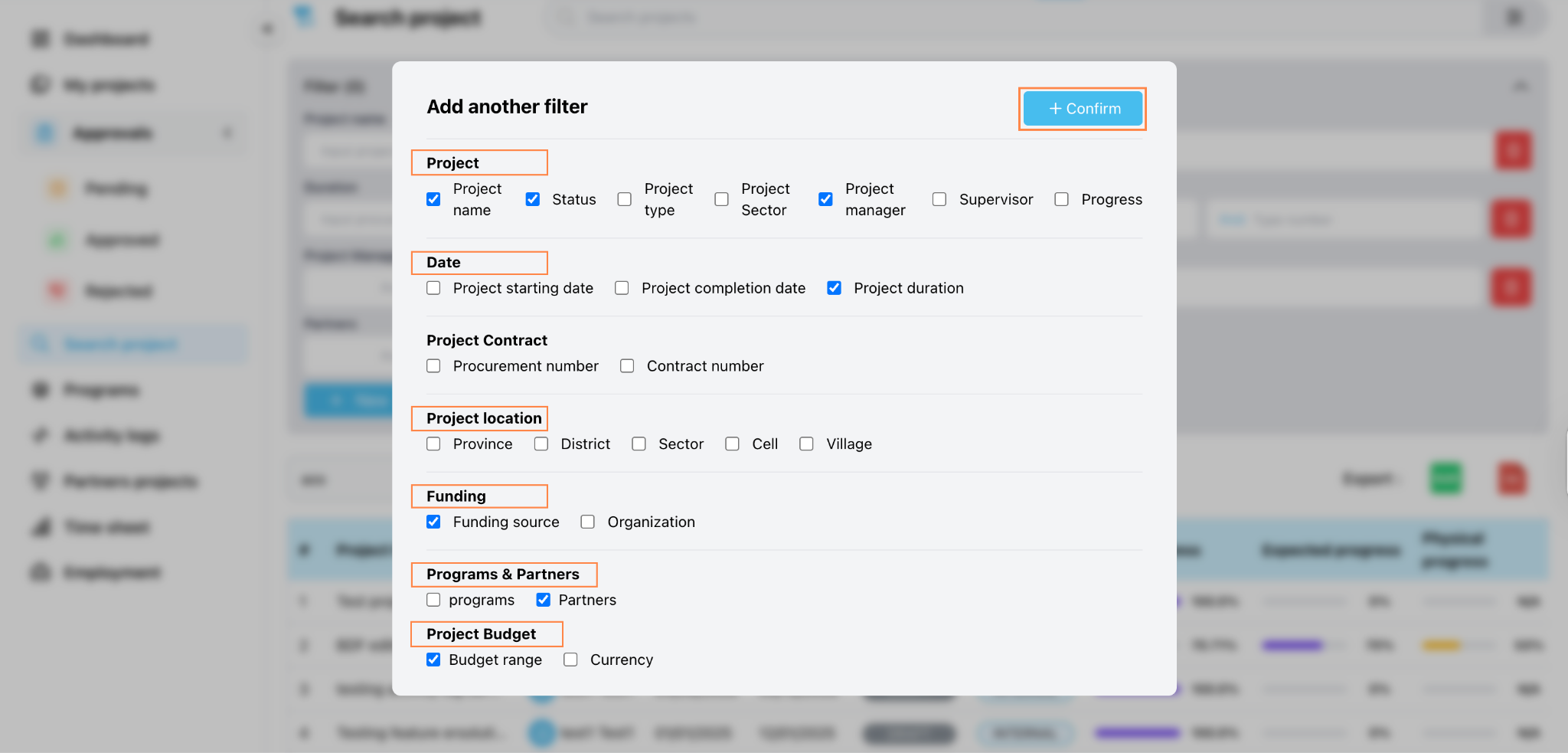Enable the Progress filter checkbox
The height and width of the screenshot is (753, 1568).
[1061, 199]
